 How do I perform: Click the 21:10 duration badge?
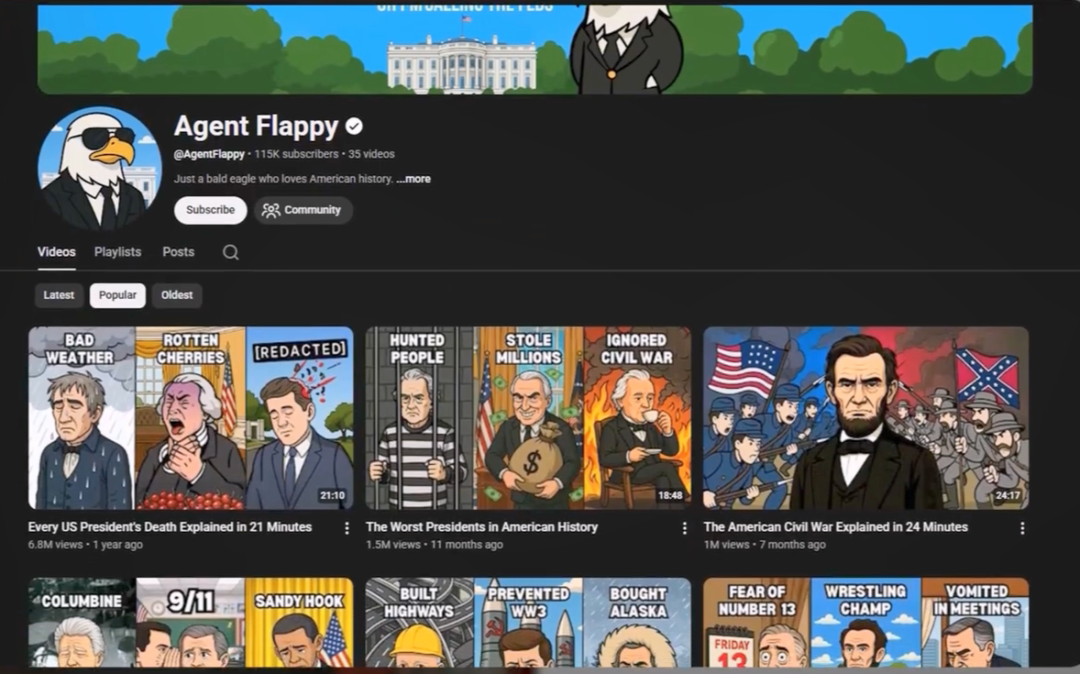[x=332, y=496]
